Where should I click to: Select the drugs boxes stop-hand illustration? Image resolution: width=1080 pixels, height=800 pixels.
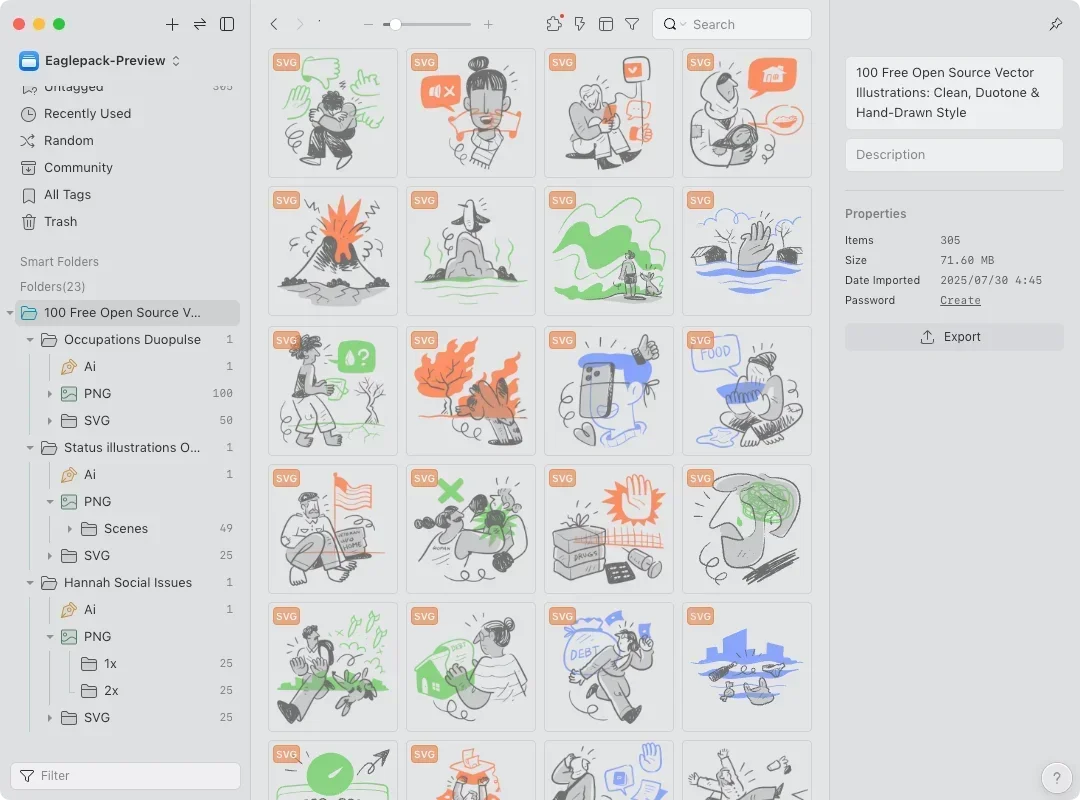coord(609,529)
